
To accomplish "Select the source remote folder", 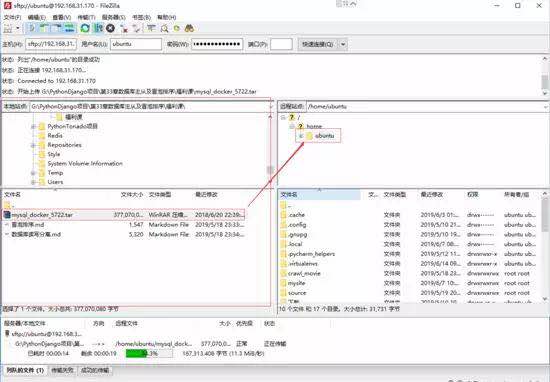I will pos(297,293).
